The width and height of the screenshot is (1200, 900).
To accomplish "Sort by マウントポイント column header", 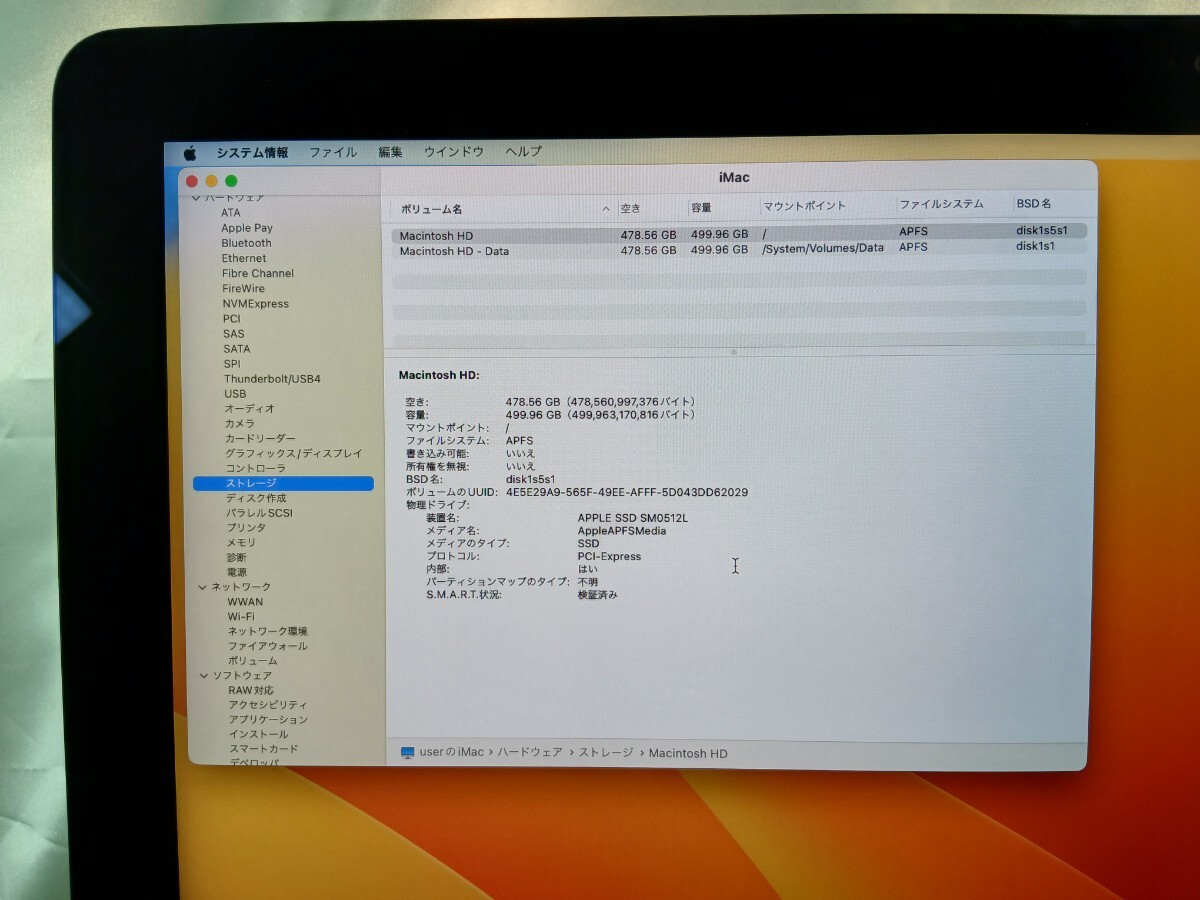I will coord(804,205).
